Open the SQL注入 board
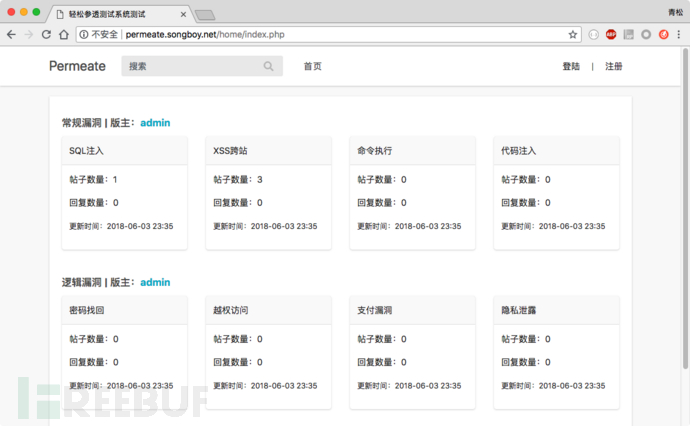 [x=87, y=151]
